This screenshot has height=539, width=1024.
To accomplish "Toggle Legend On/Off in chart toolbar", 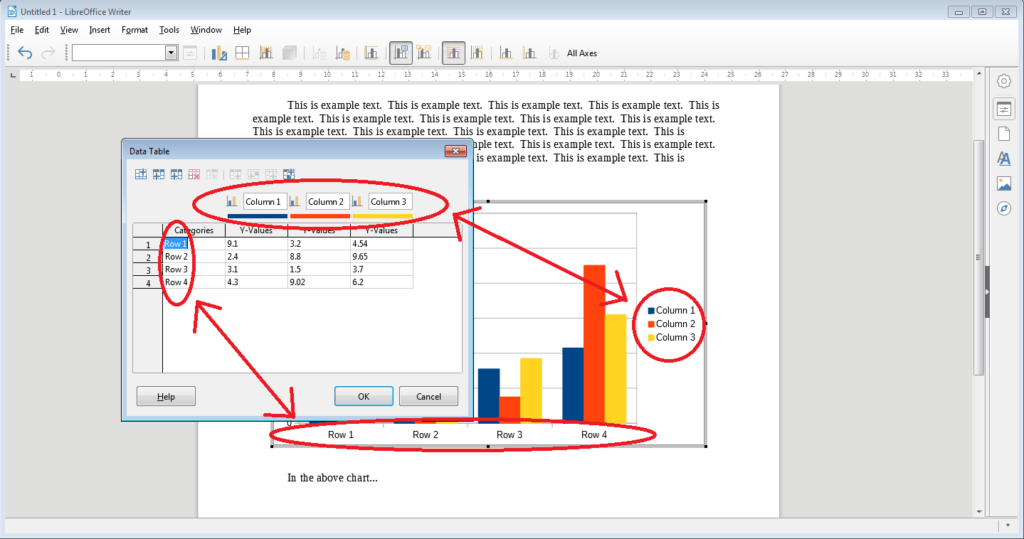I will pos(401,53).
